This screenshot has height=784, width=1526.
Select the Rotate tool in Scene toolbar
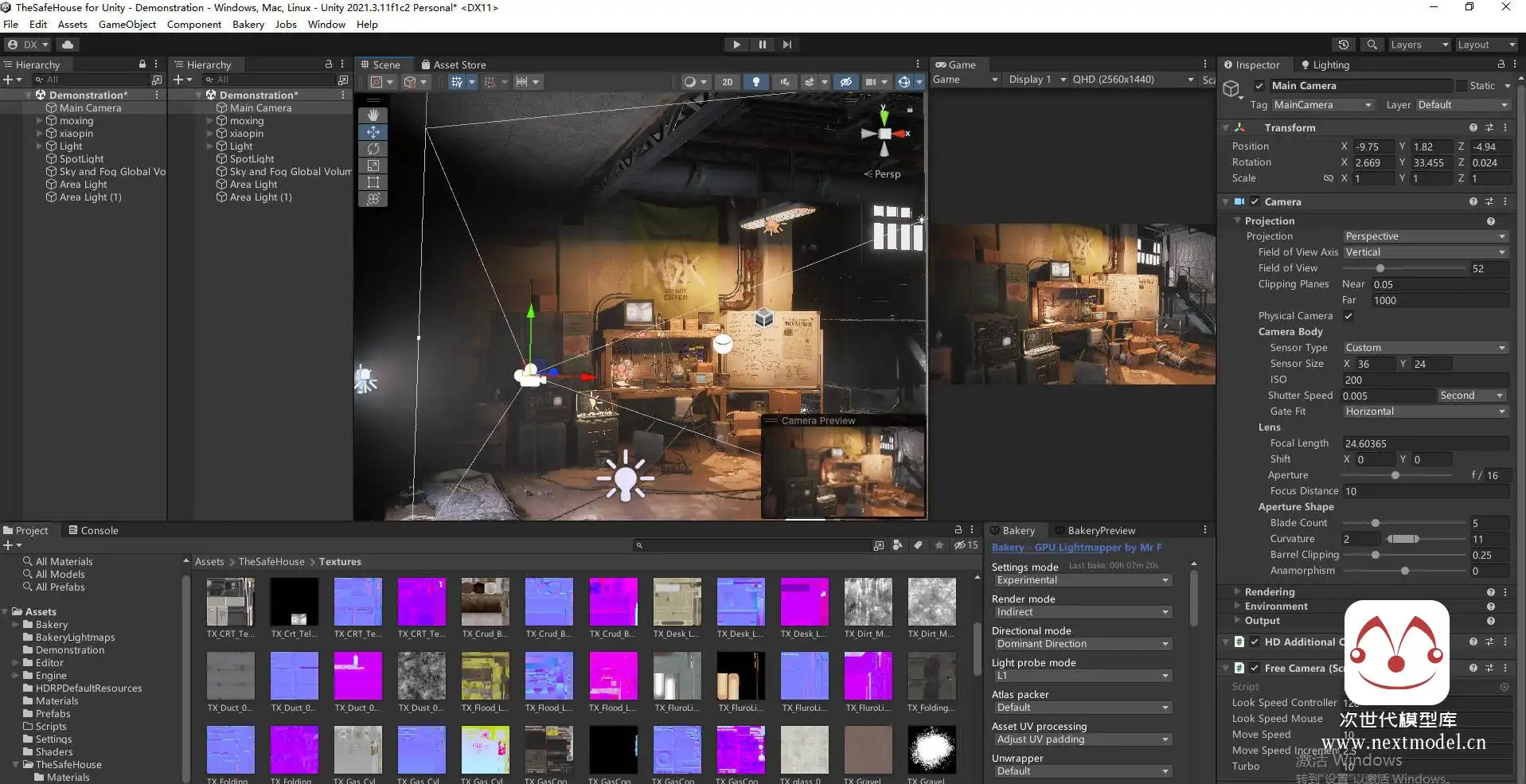[373, 149]
